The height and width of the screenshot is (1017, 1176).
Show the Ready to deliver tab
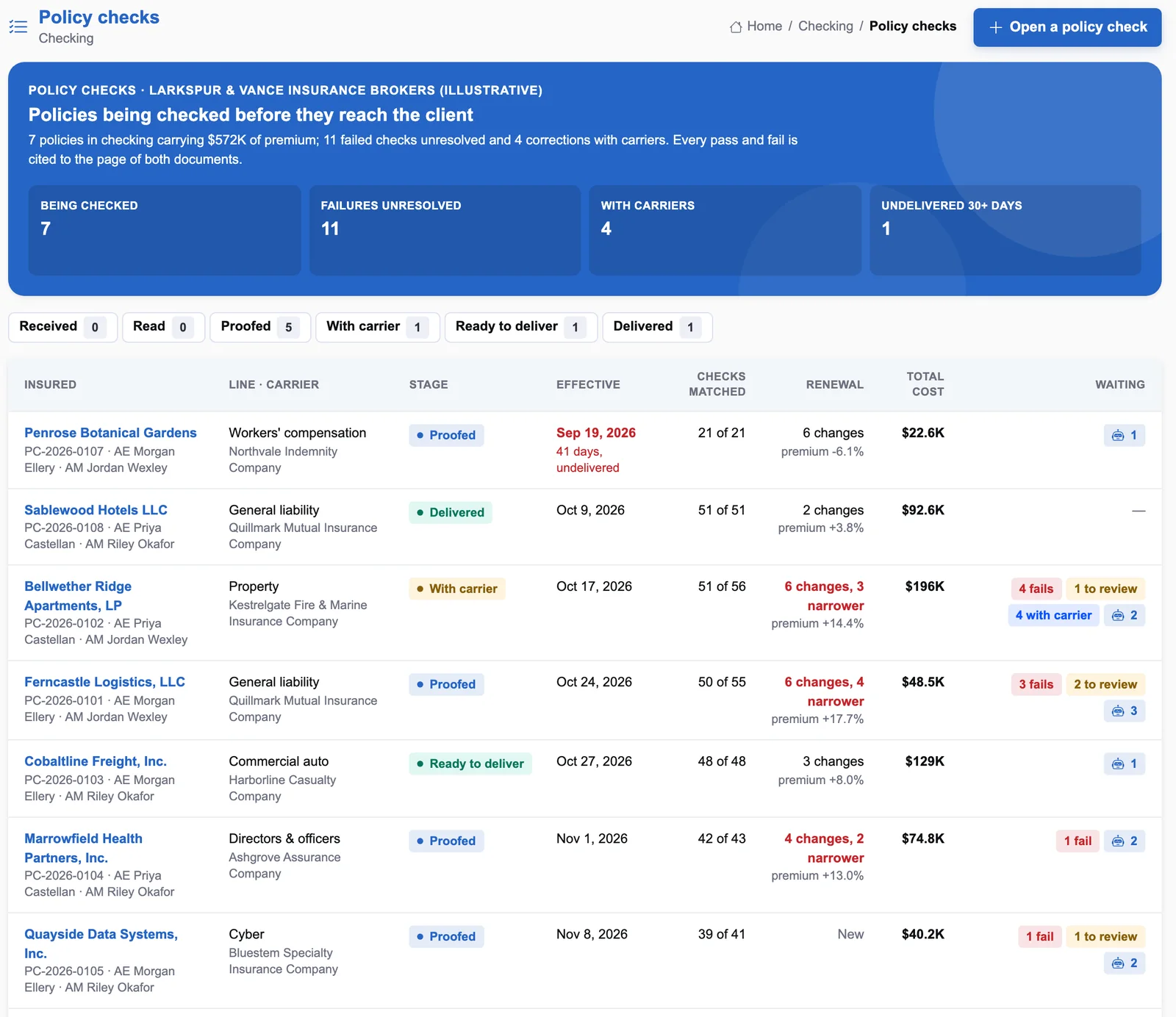pos(521,327)
